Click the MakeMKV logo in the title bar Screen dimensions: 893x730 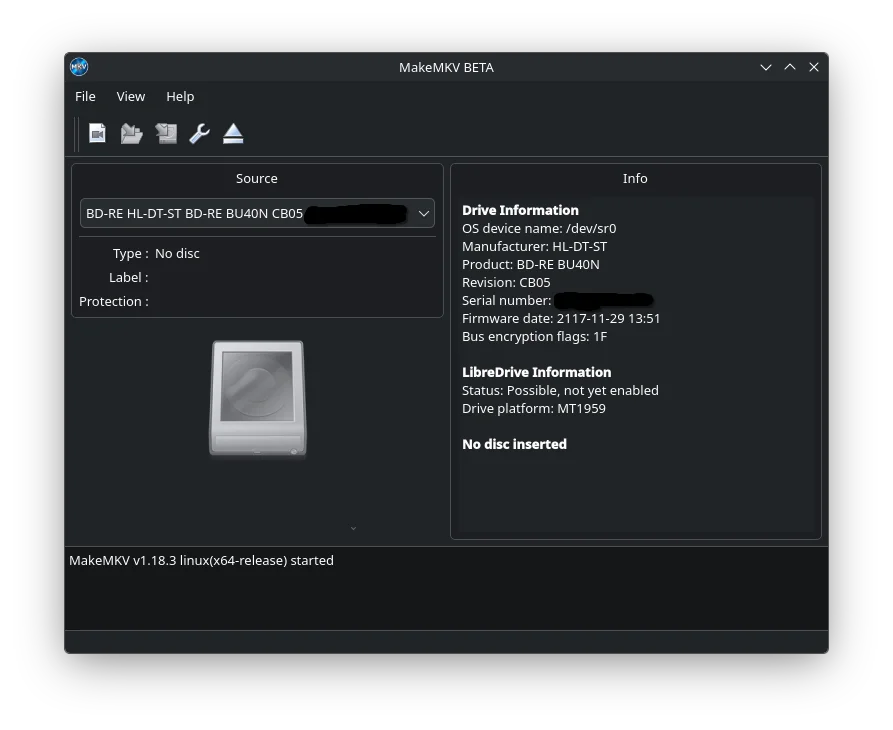(79, 67)
